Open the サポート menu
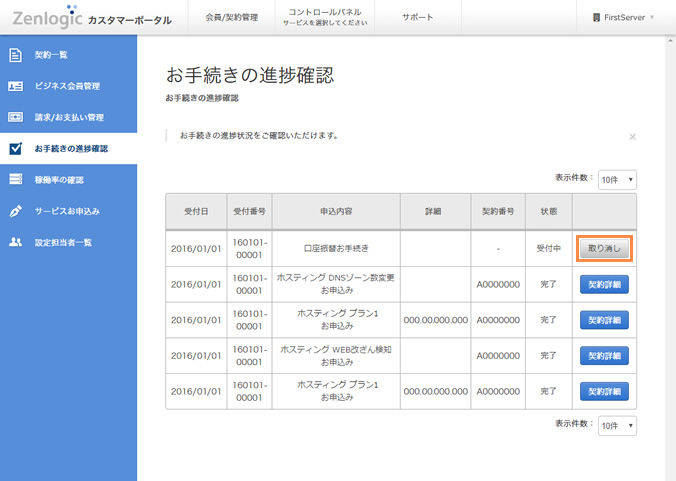 (x=417, y=18)
